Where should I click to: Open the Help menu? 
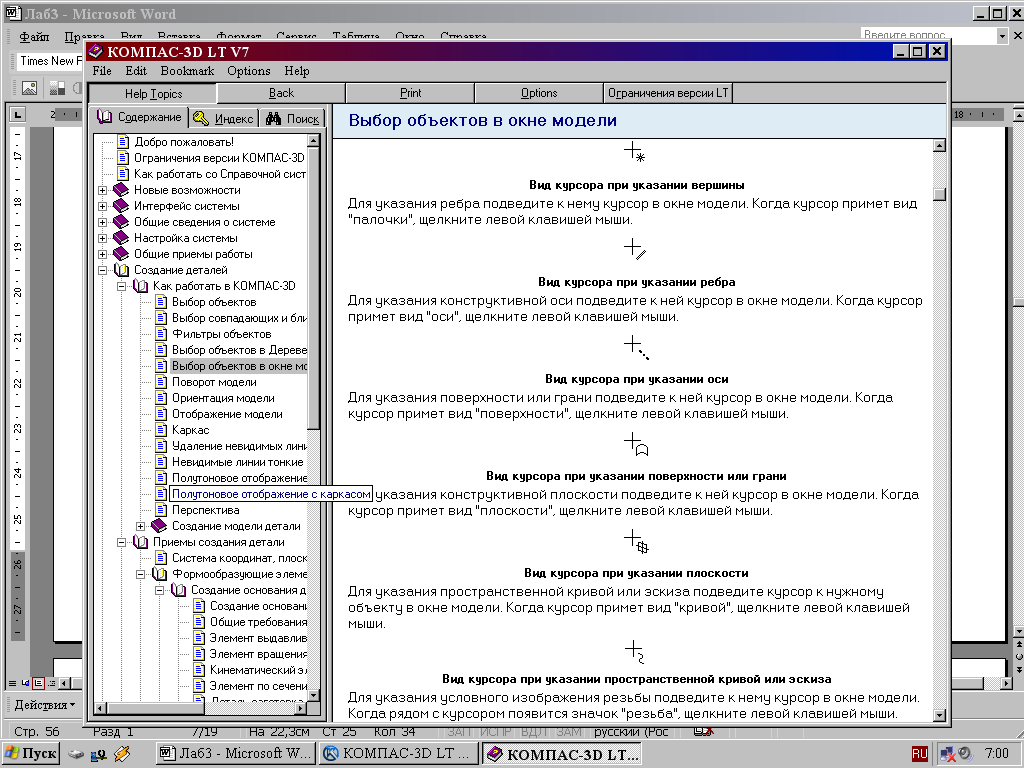point(296,71)
